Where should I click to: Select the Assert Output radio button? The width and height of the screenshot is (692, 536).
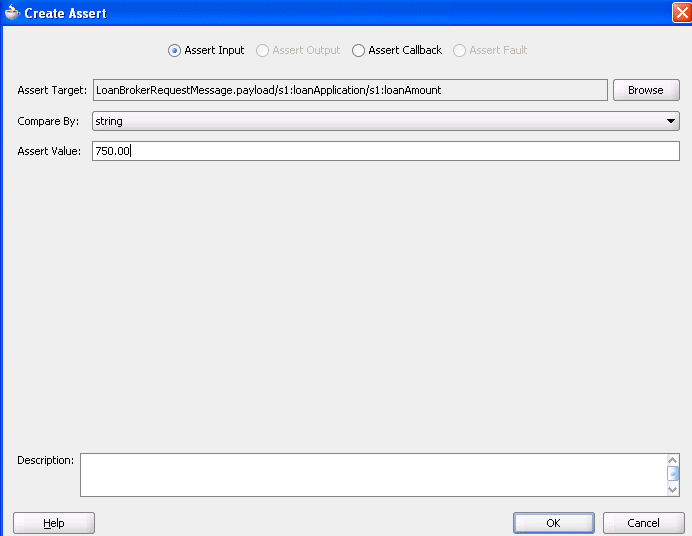tap(263, 50)
